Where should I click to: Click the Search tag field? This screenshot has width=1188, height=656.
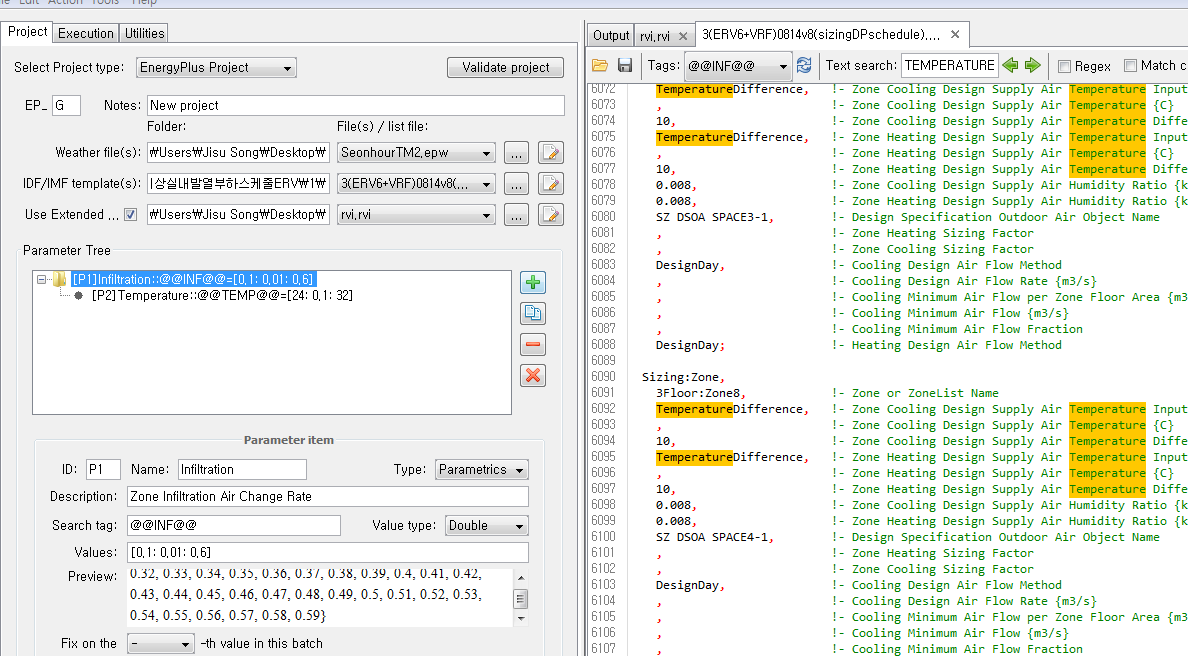click(234, 526)
